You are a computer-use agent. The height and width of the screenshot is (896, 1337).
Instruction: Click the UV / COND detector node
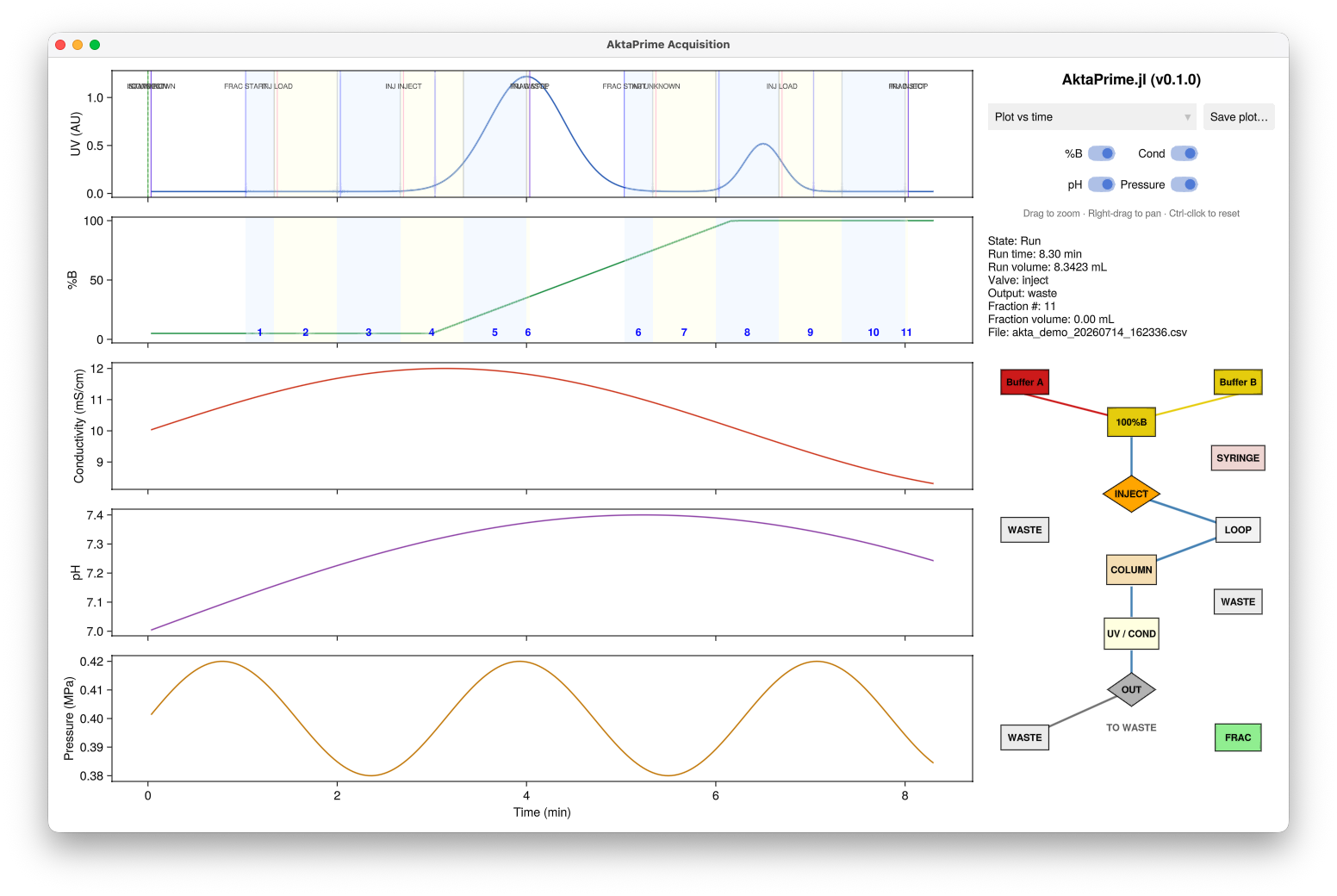click(x=1131, y=633)
